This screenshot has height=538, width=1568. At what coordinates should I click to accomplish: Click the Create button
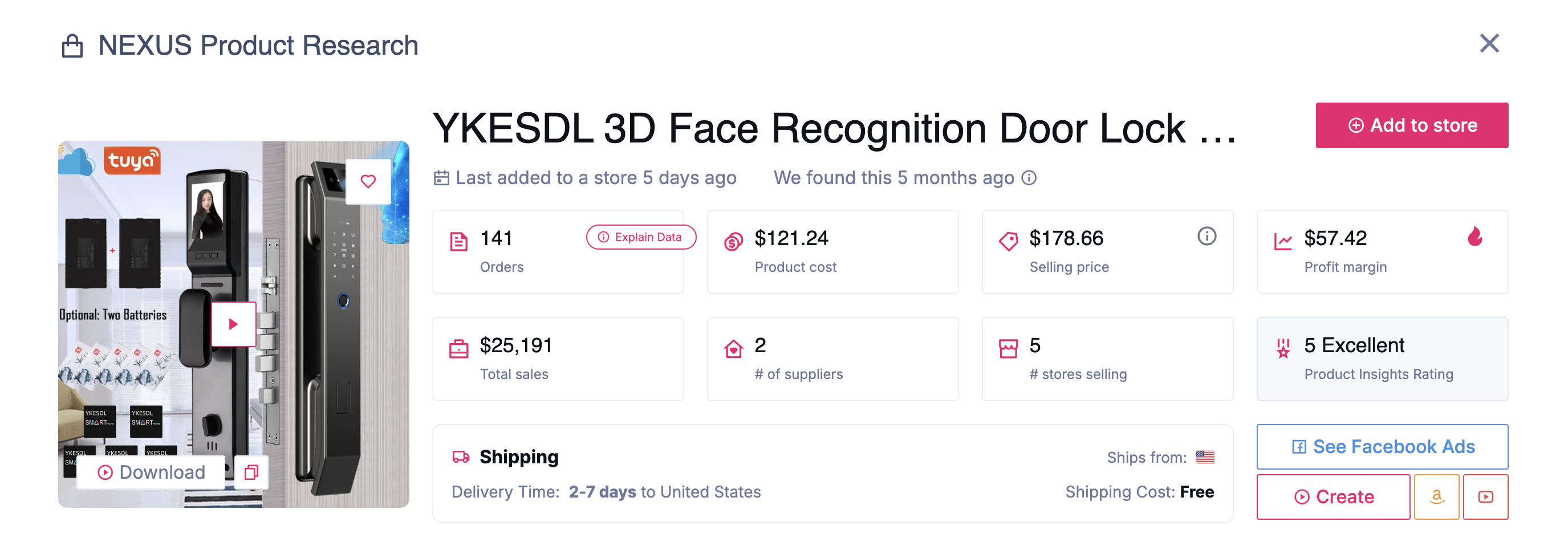click(x=1333, y=496)
